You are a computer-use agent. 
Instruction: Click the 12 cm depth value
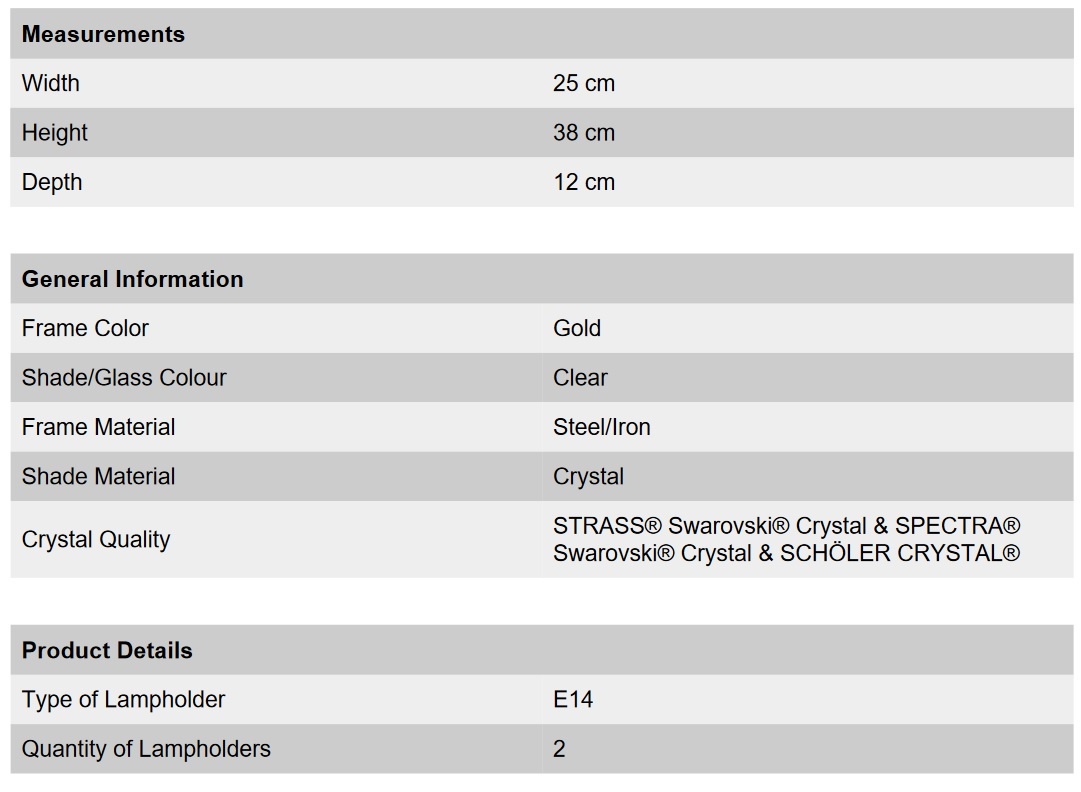point(583,182)
